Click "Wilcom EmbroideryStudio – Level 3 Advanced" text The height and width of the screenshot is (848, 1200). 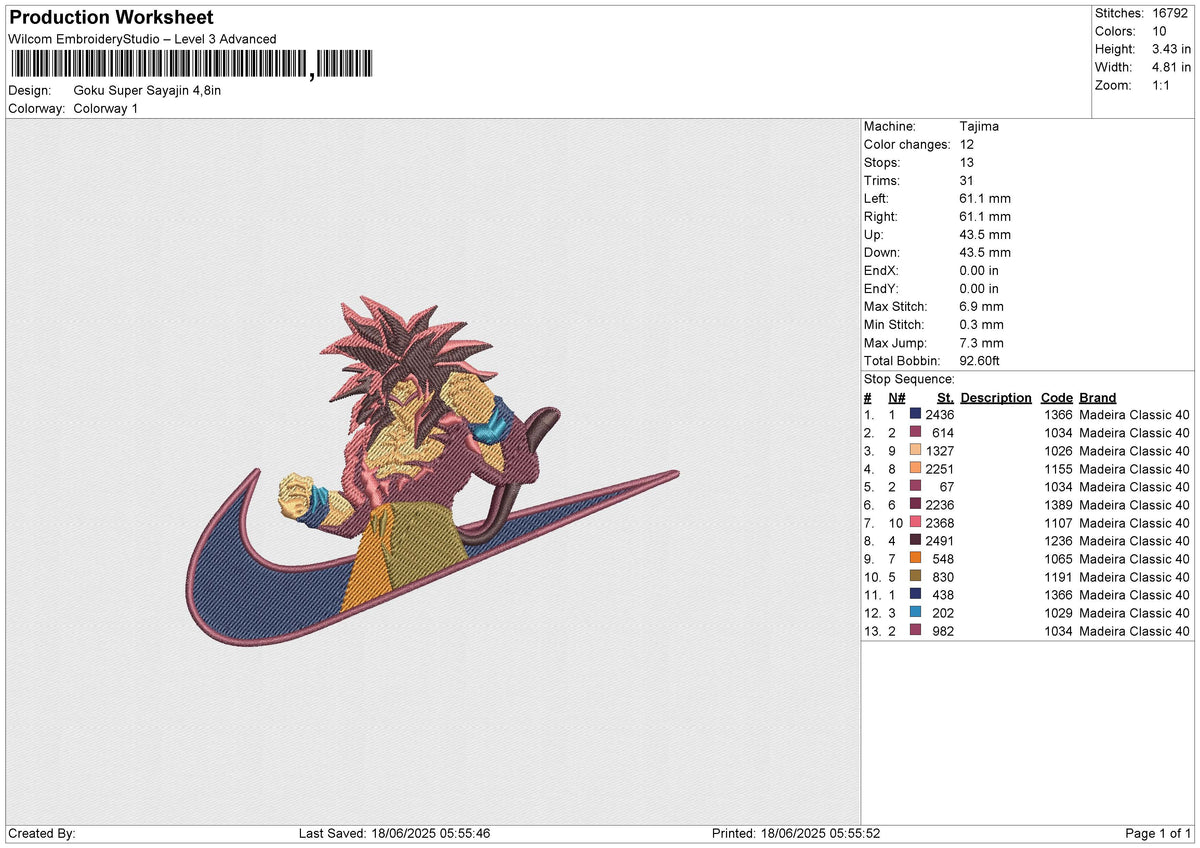point(142,39)
